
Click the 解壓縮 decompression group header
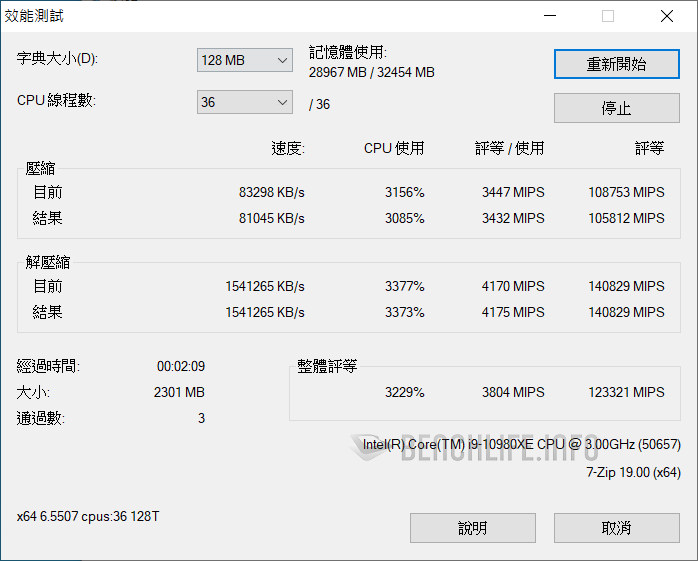tap(47, 262)
